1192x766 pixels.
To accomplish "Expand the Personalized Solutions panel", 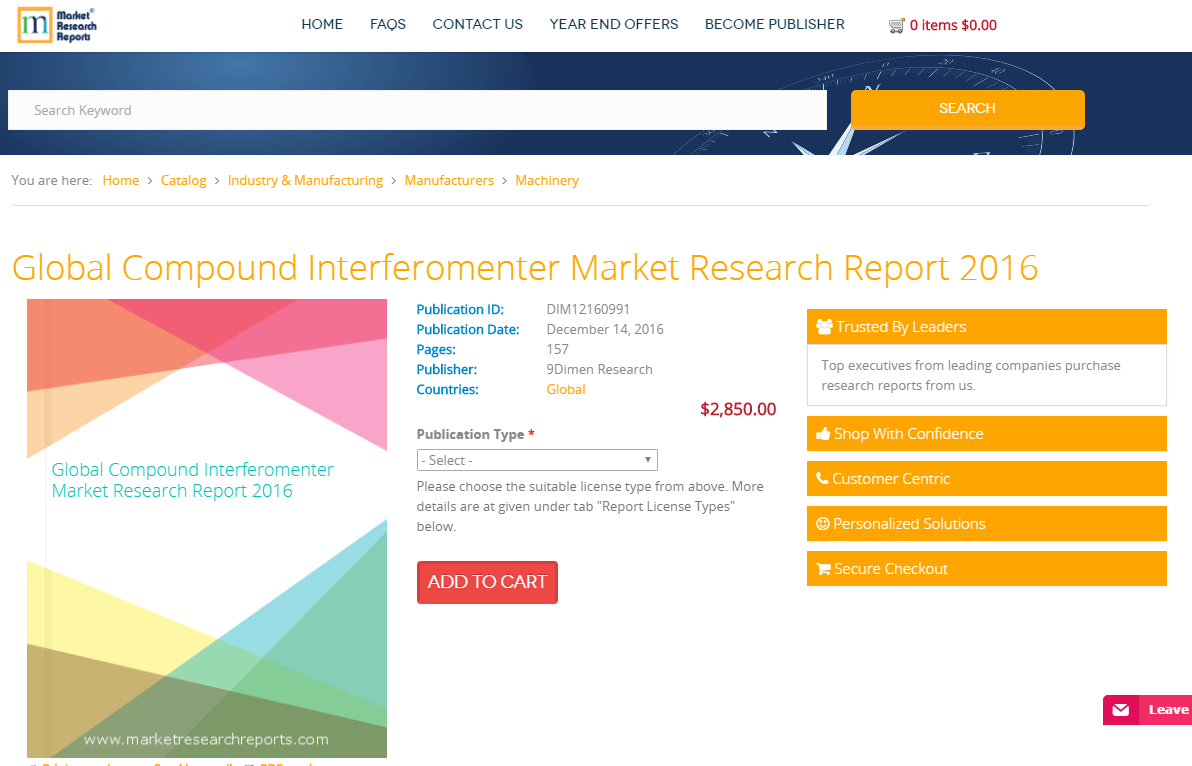I will pos(986,524).
